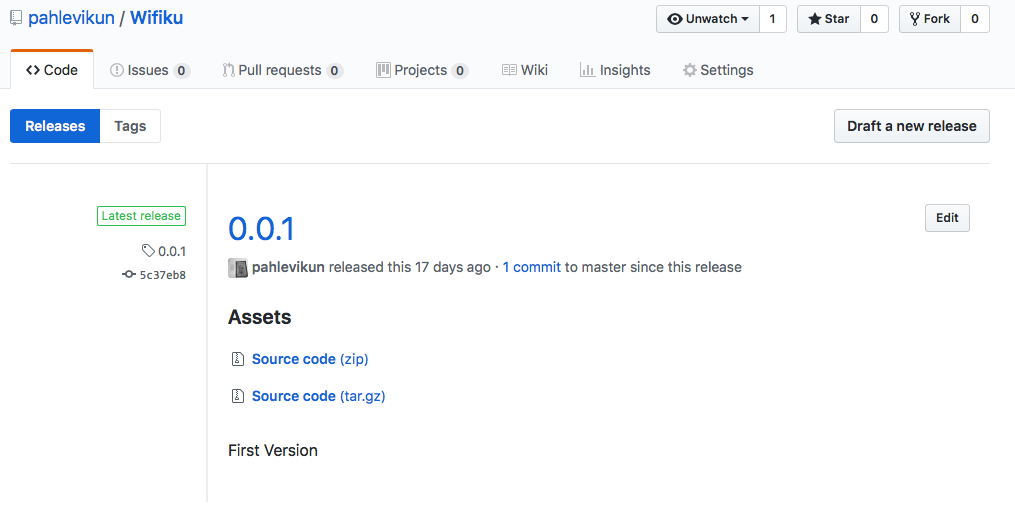Click the Pull requests count badge 0
Viewport: 1015px width, 518px height.
334,71
